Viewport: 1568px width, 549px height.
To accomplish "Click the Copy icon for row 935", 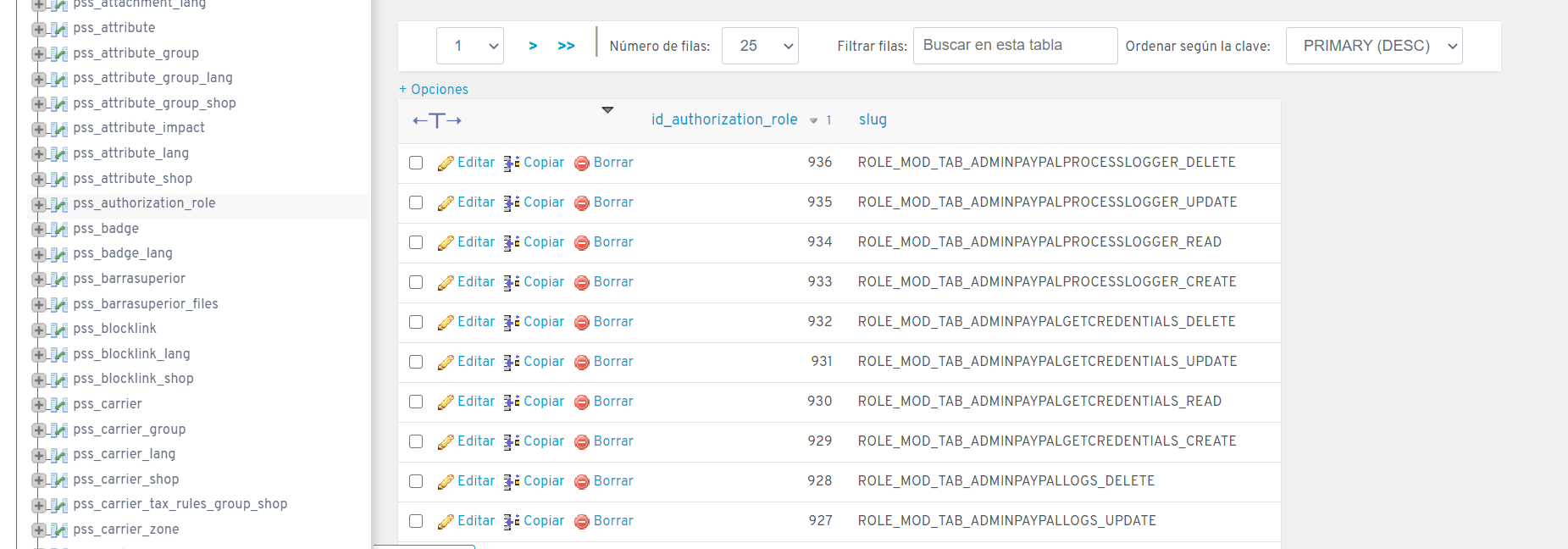I will click(x=512, y=203).
